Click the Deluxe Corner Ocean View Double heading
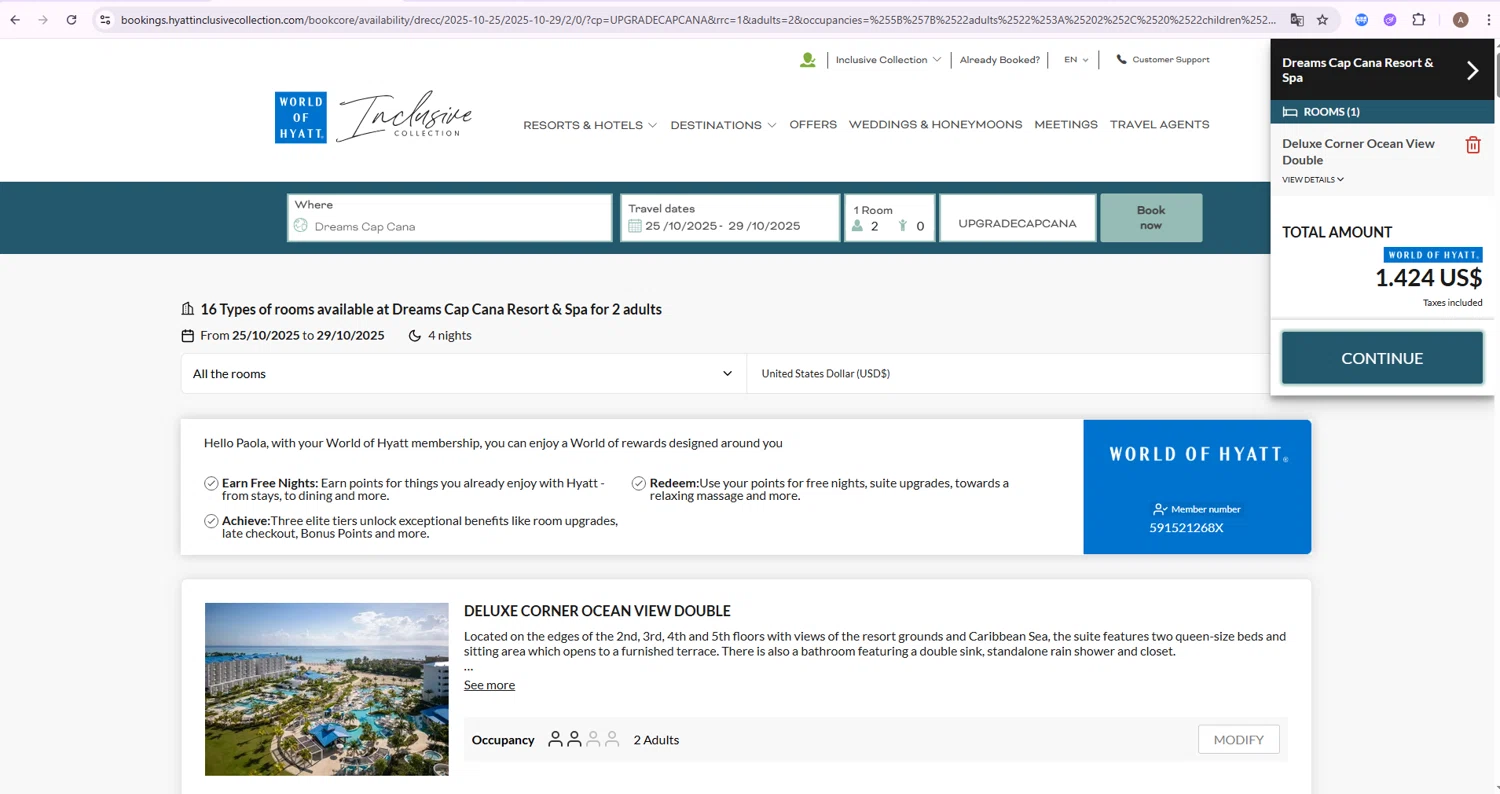This screenshot has width=1500, height=794. (x=597, y=611)
